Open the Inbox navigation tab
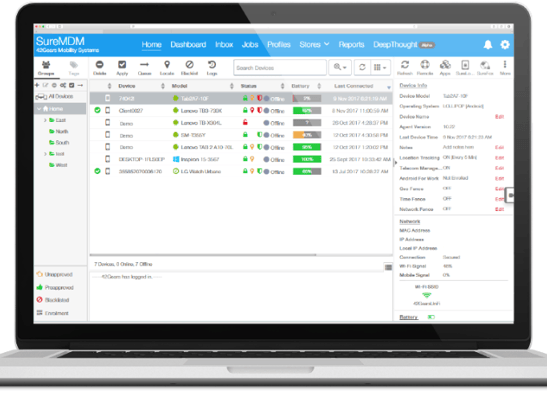547x393 pixels. (224, 45)
